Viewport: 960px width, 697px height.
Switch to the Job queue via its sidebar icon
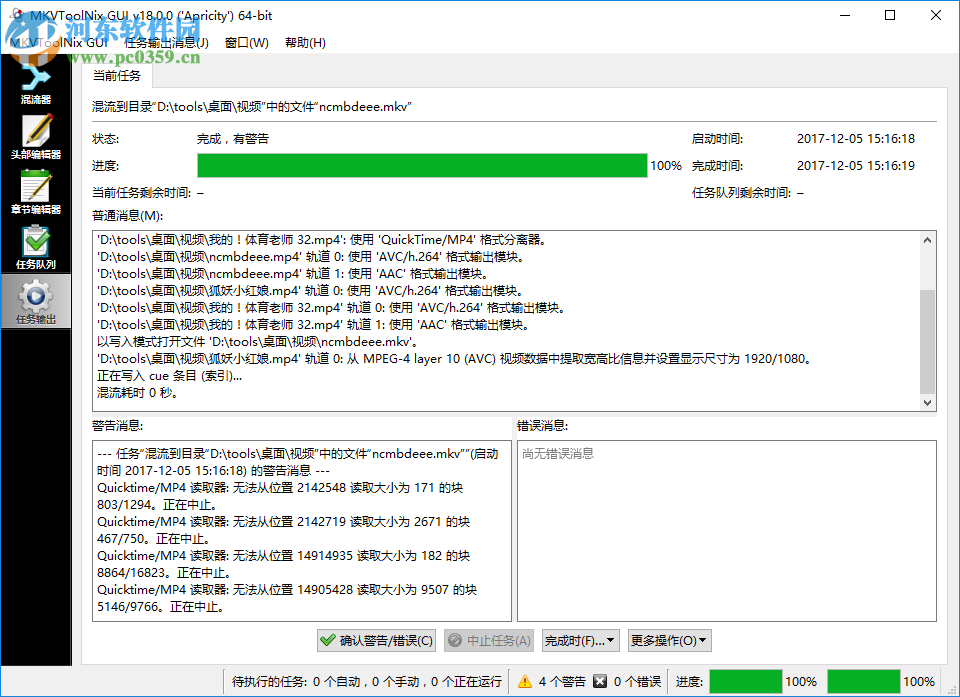click(x=37, y=248)
